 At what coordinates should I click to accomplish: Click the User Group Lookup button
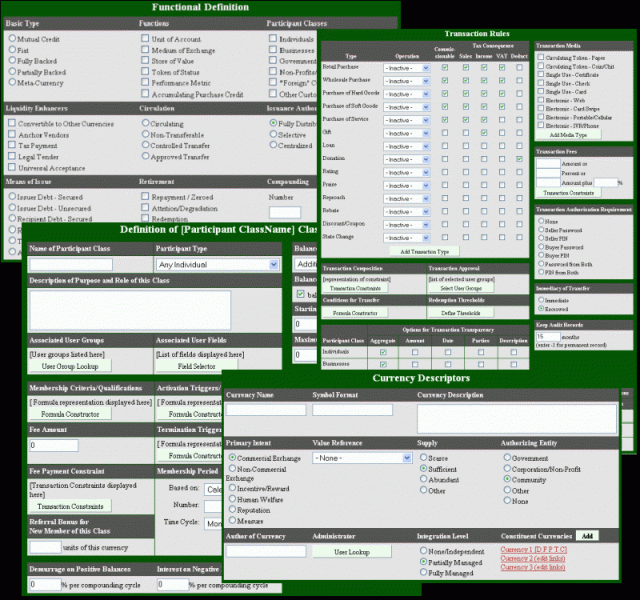70,367
